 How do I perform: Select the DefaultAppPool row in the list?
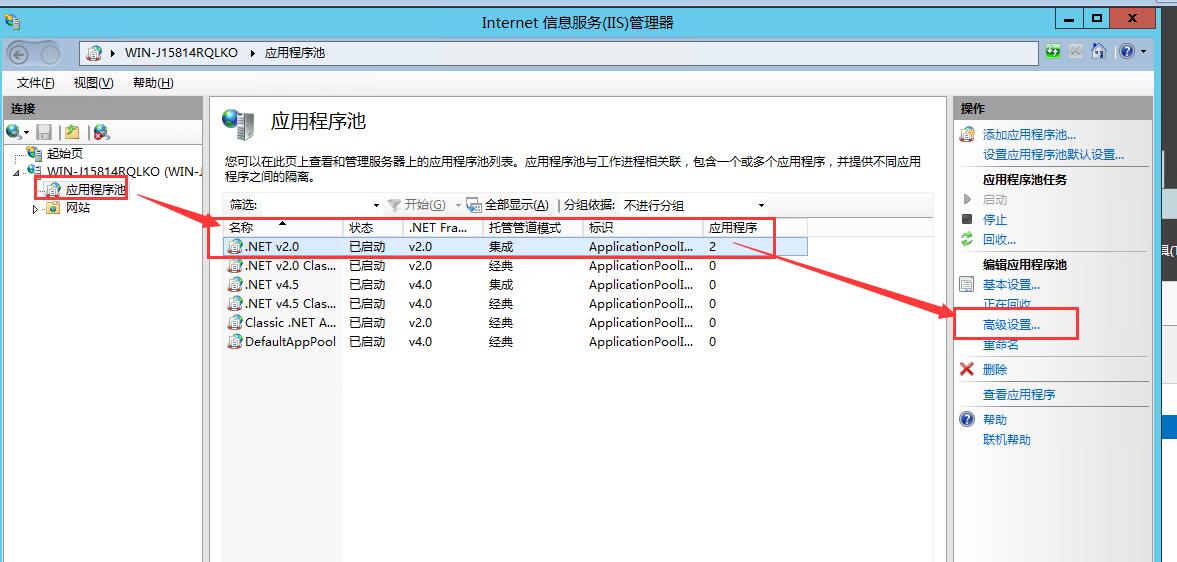[290, 342]
